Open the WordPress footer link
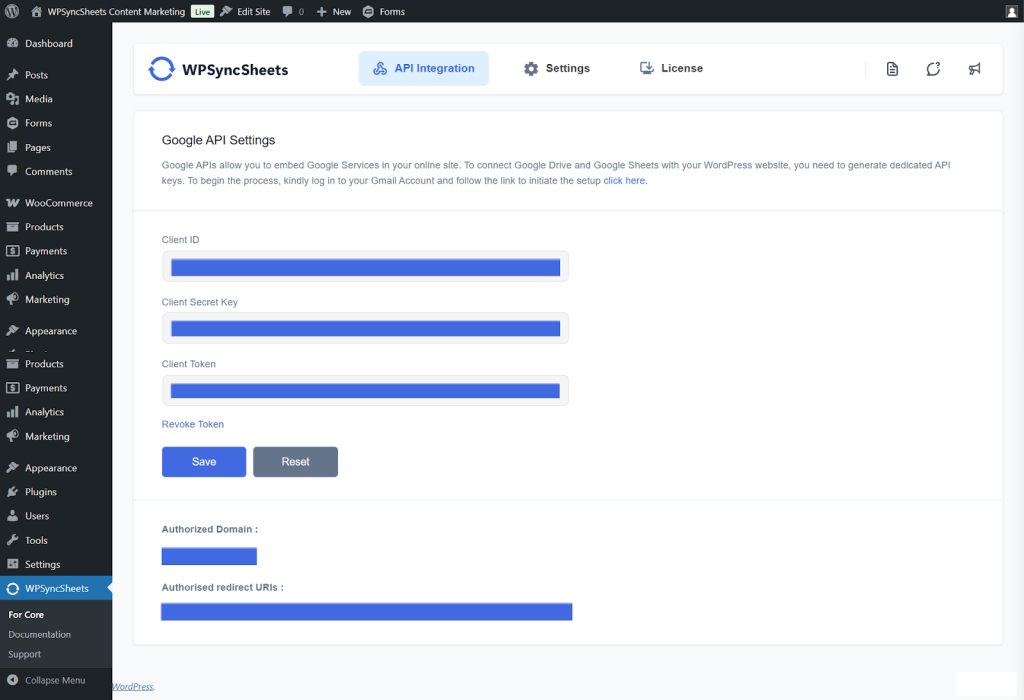The image size is (1024, 700). tap(133, 687)
